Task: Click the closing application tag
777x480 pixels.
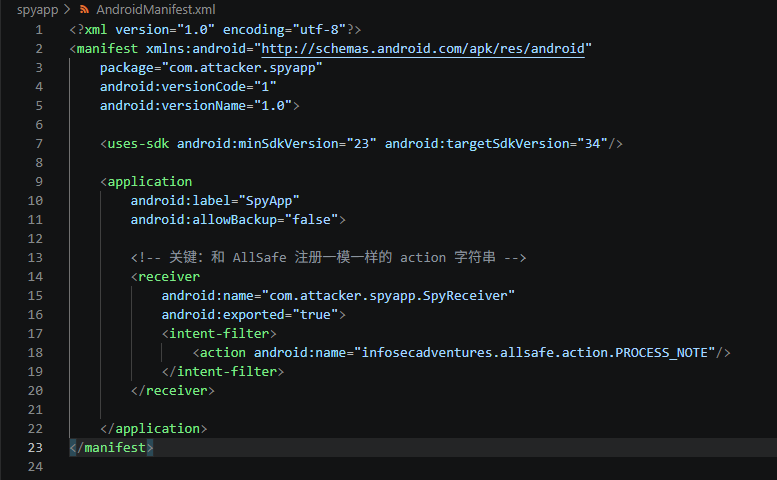Action: tap(154, 428)
